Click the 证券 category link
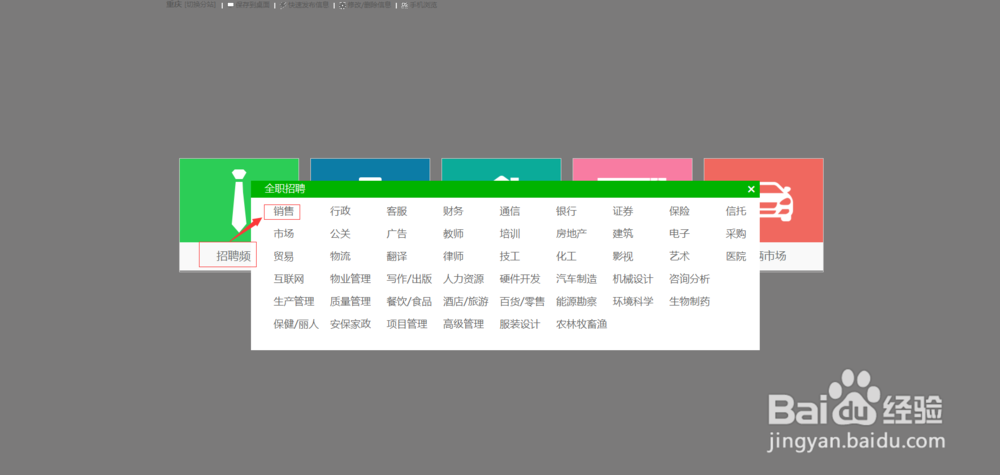The height and width of the screenshot is (475, 1000). coord(623,211)
